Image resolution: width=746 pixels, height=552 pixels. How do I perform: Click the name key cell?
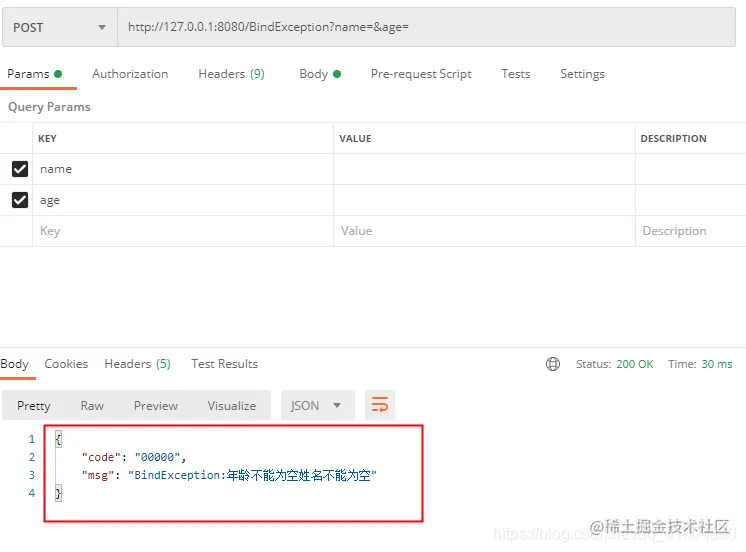(x=183, y=169)
